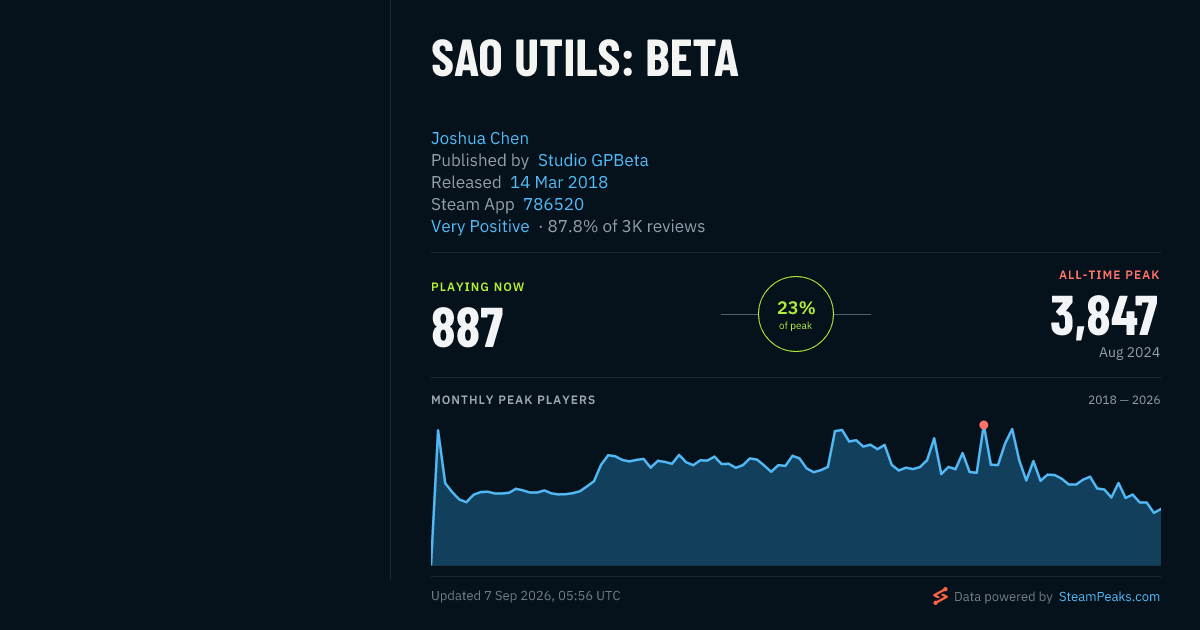Click the 23% of peak circle
1200x630 pixels.
(796, 314)
